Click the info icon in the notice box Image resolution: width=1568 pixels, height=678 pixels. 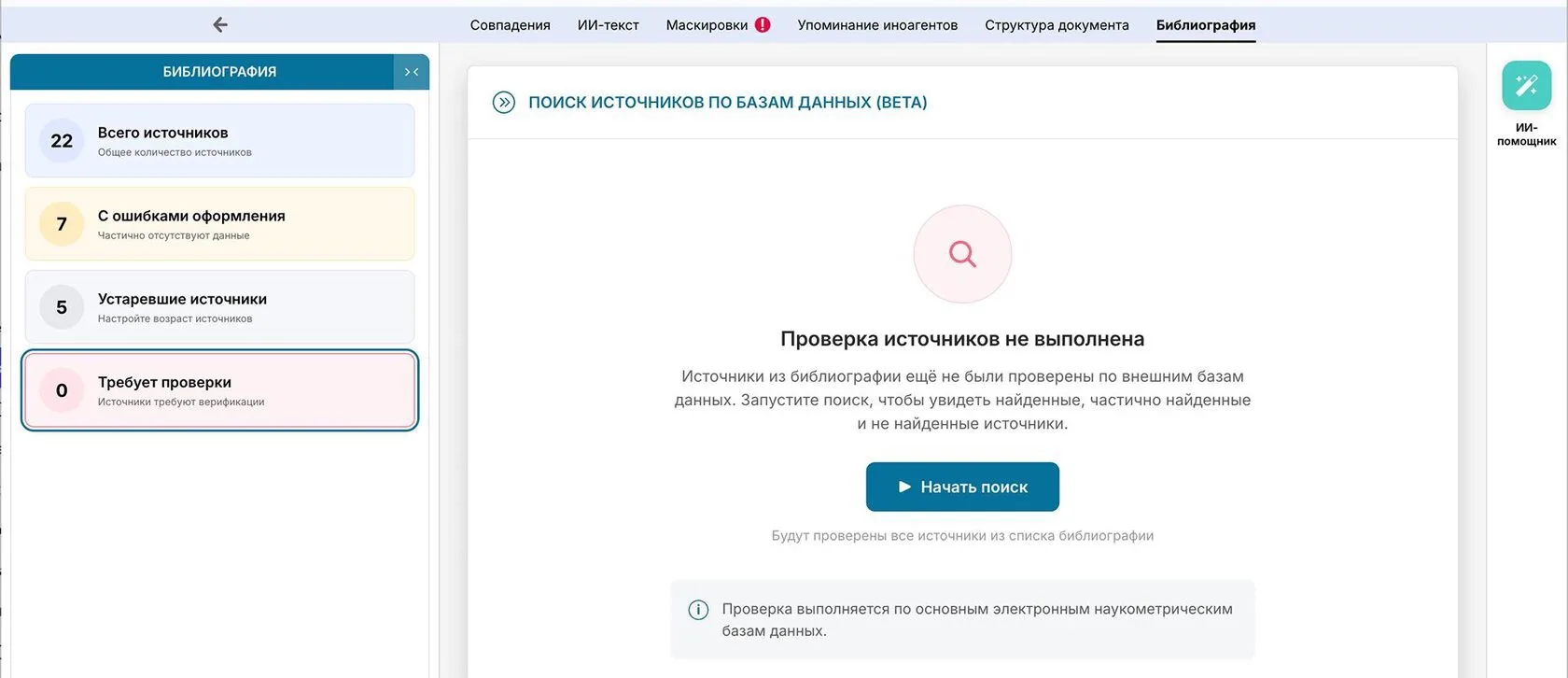pos(698,610)
